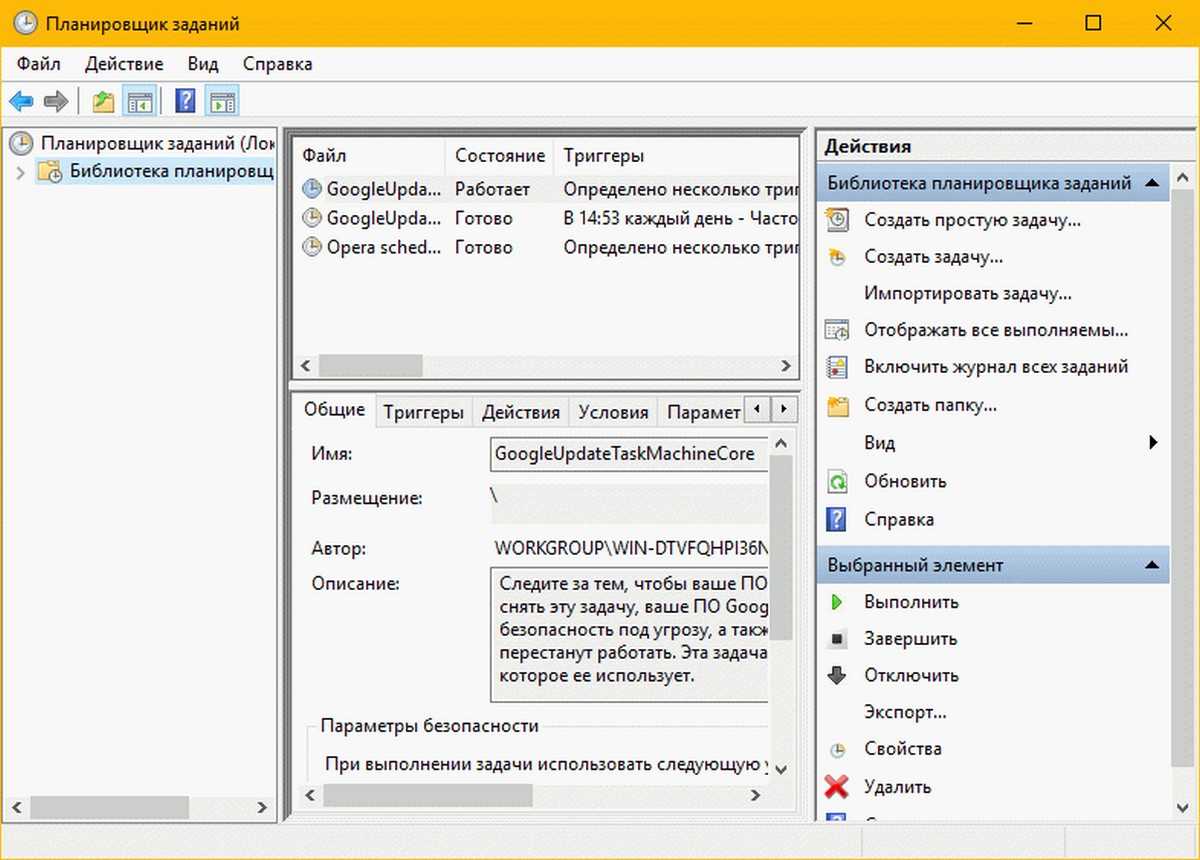This screenshot has width=1200, height=860.
Task: Click the red X icon beside Удалить
Action: (836, 787)
